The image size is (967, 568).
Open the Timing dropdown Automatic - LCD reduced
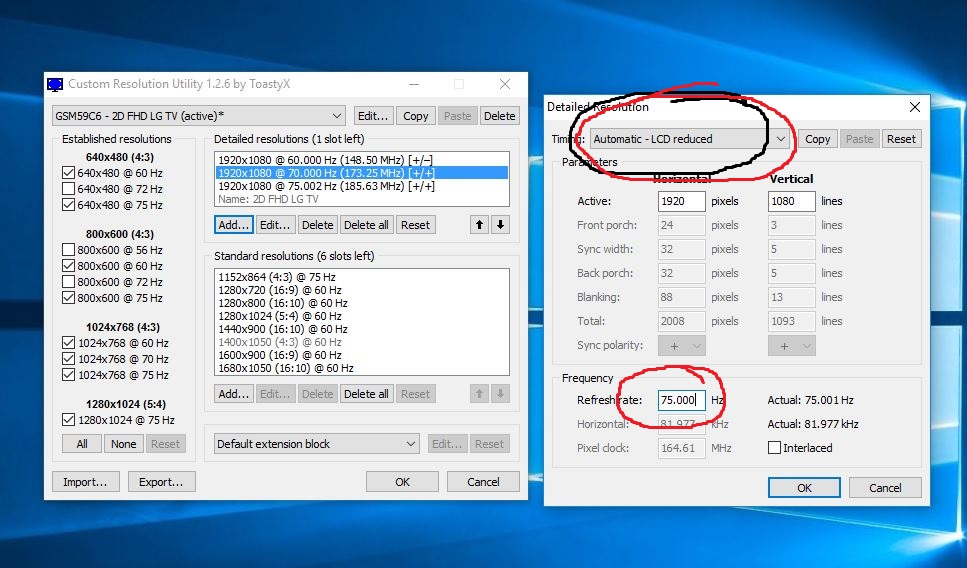[689, 139]
